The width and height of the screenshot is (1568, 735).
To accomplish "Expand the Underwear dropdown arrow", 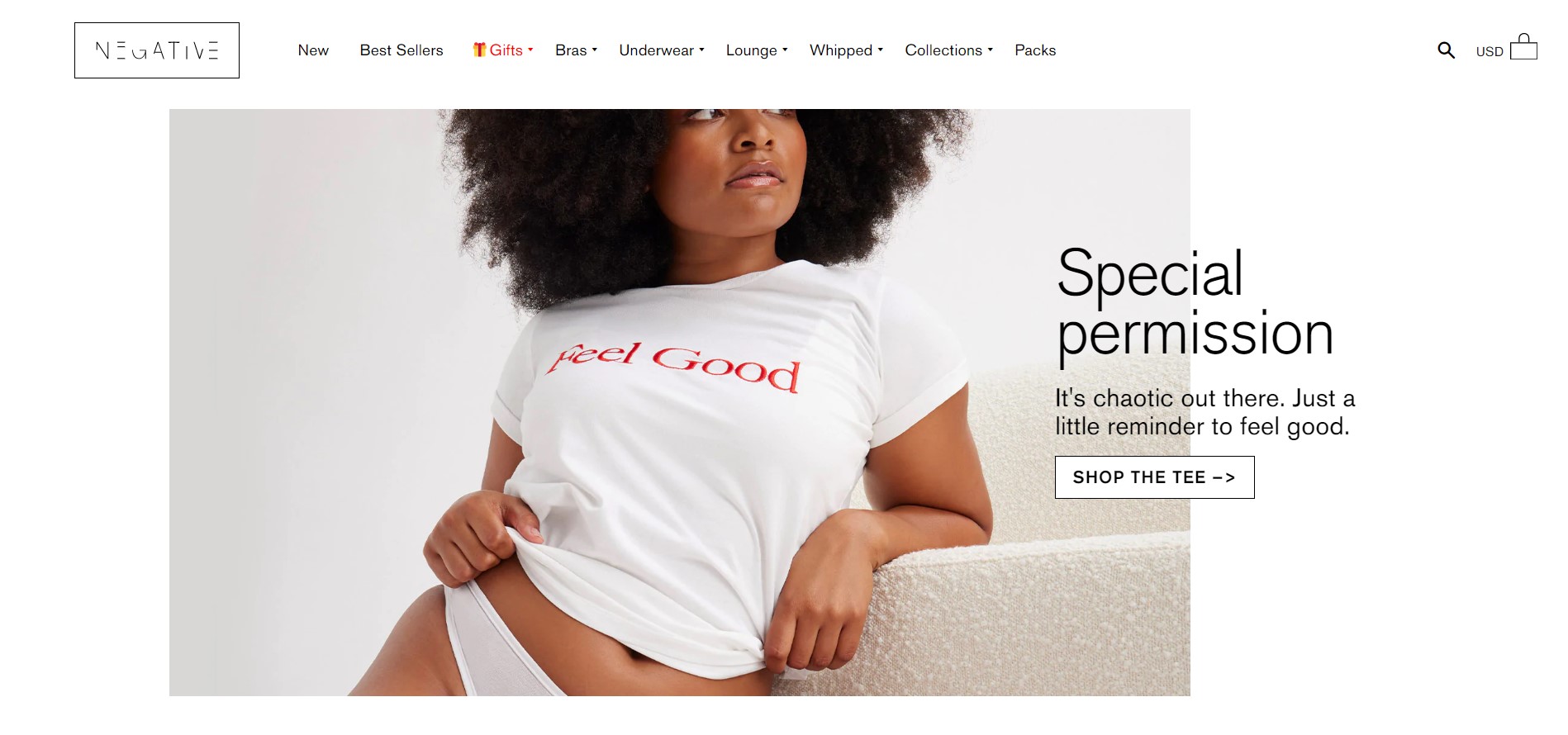I will [701, 50].
